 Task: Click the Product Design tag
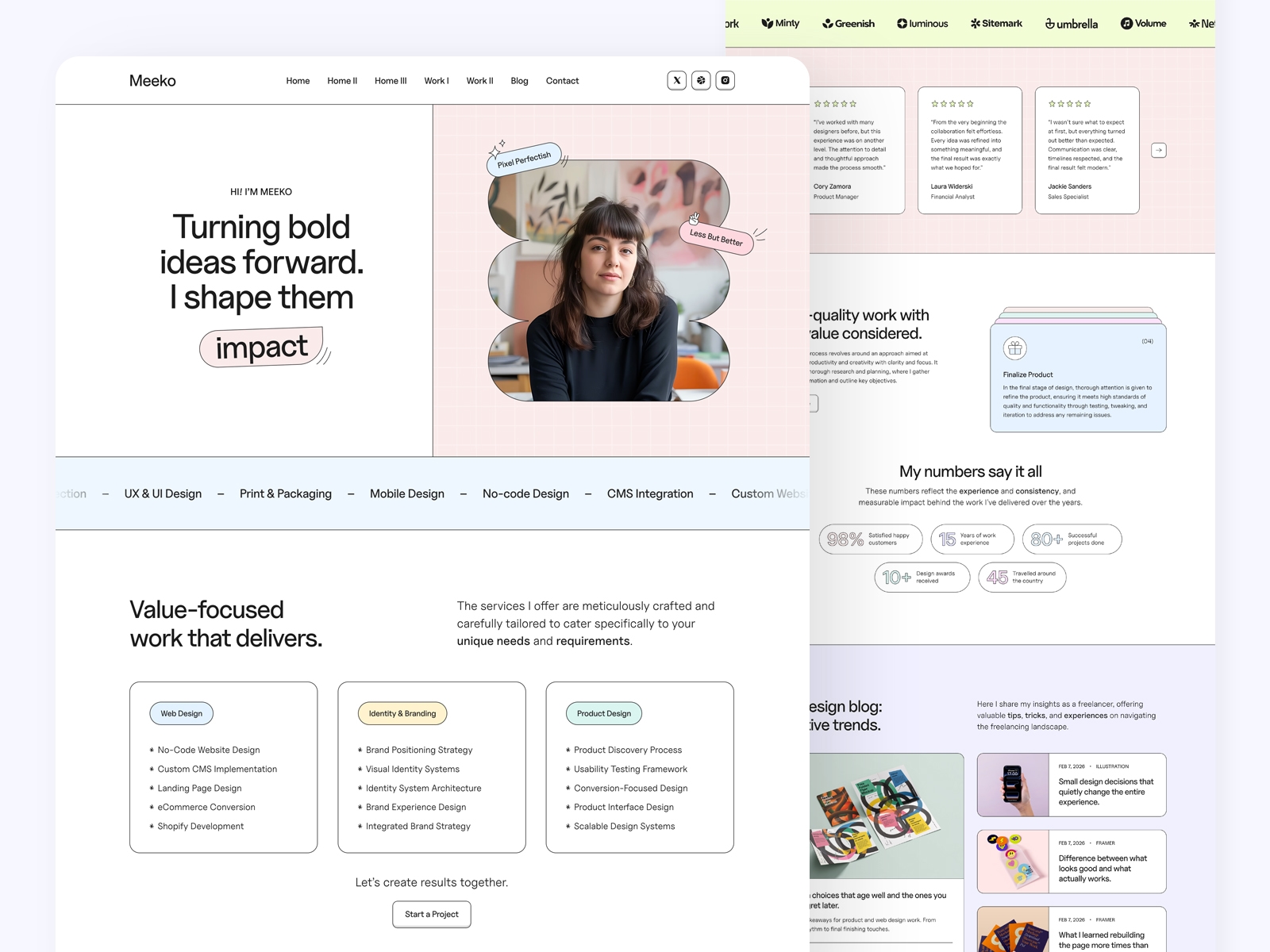pyautogui.click(x=604, y=713)
